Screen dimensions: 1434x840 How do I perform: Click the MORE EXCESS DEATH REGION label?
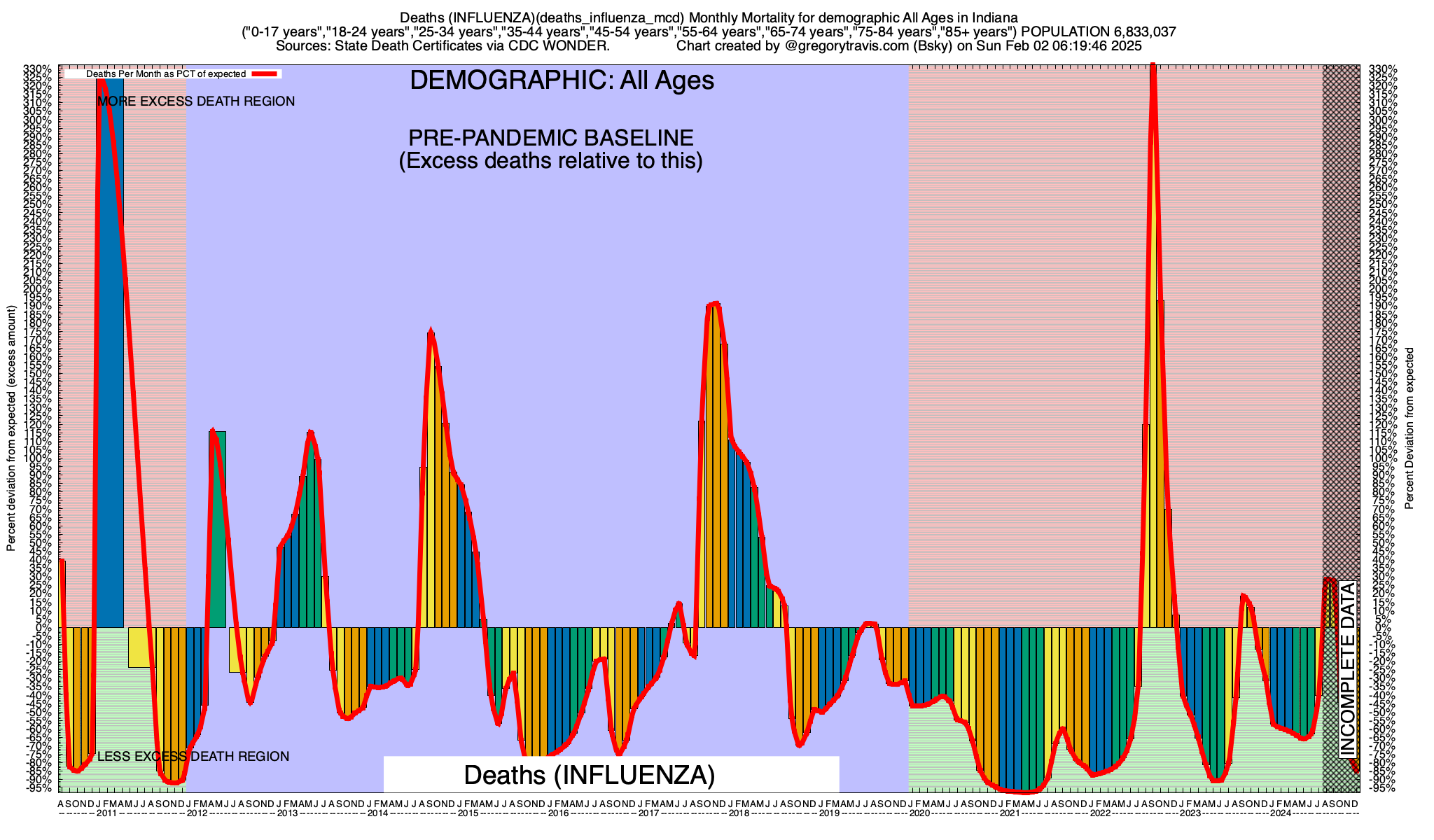coord(196,101)
